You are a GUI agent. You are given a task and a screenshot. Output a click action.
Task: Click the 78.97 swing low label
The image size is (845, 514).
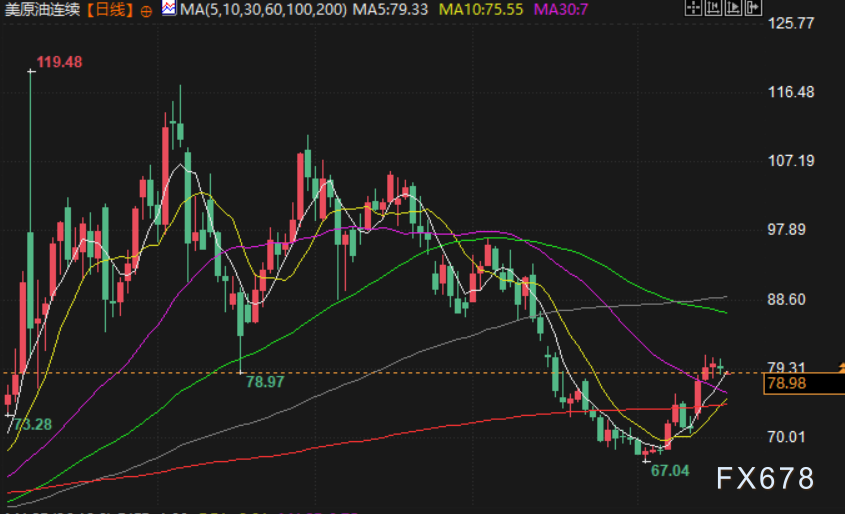pos(265,382)
